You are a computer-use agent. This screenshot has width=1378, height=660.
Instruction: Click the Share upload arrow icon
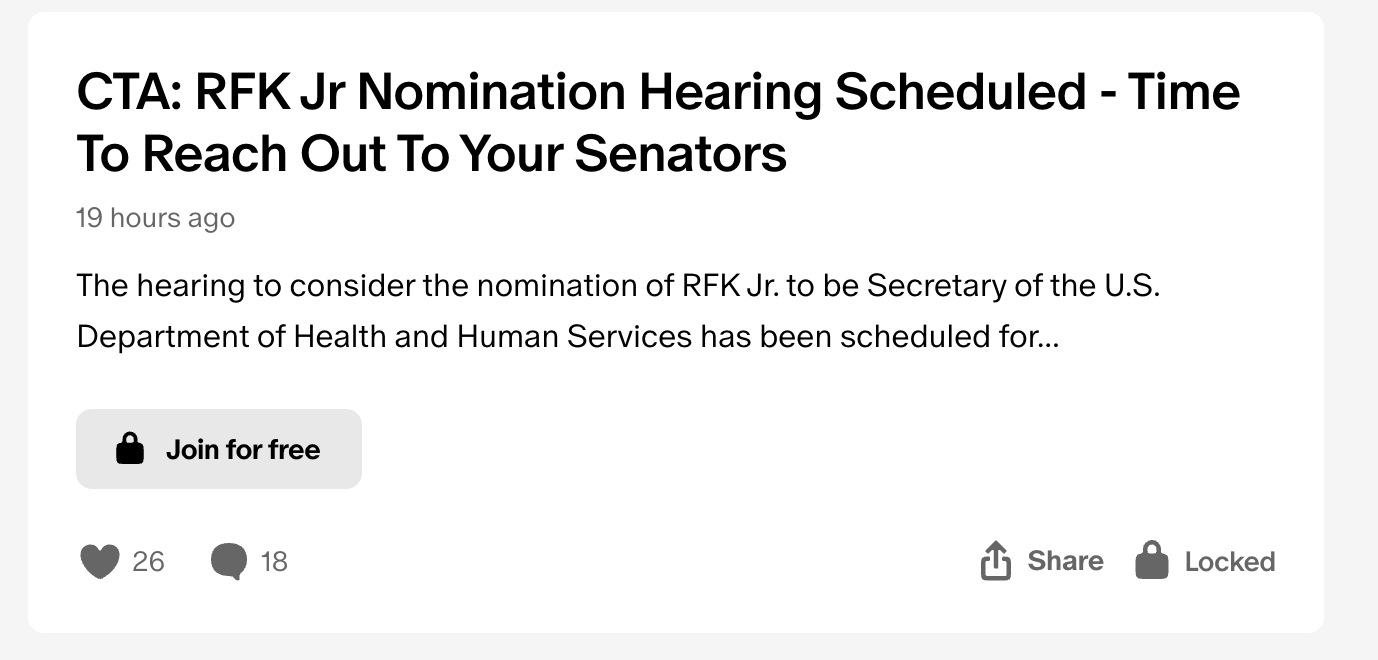[x=995, y=561]
